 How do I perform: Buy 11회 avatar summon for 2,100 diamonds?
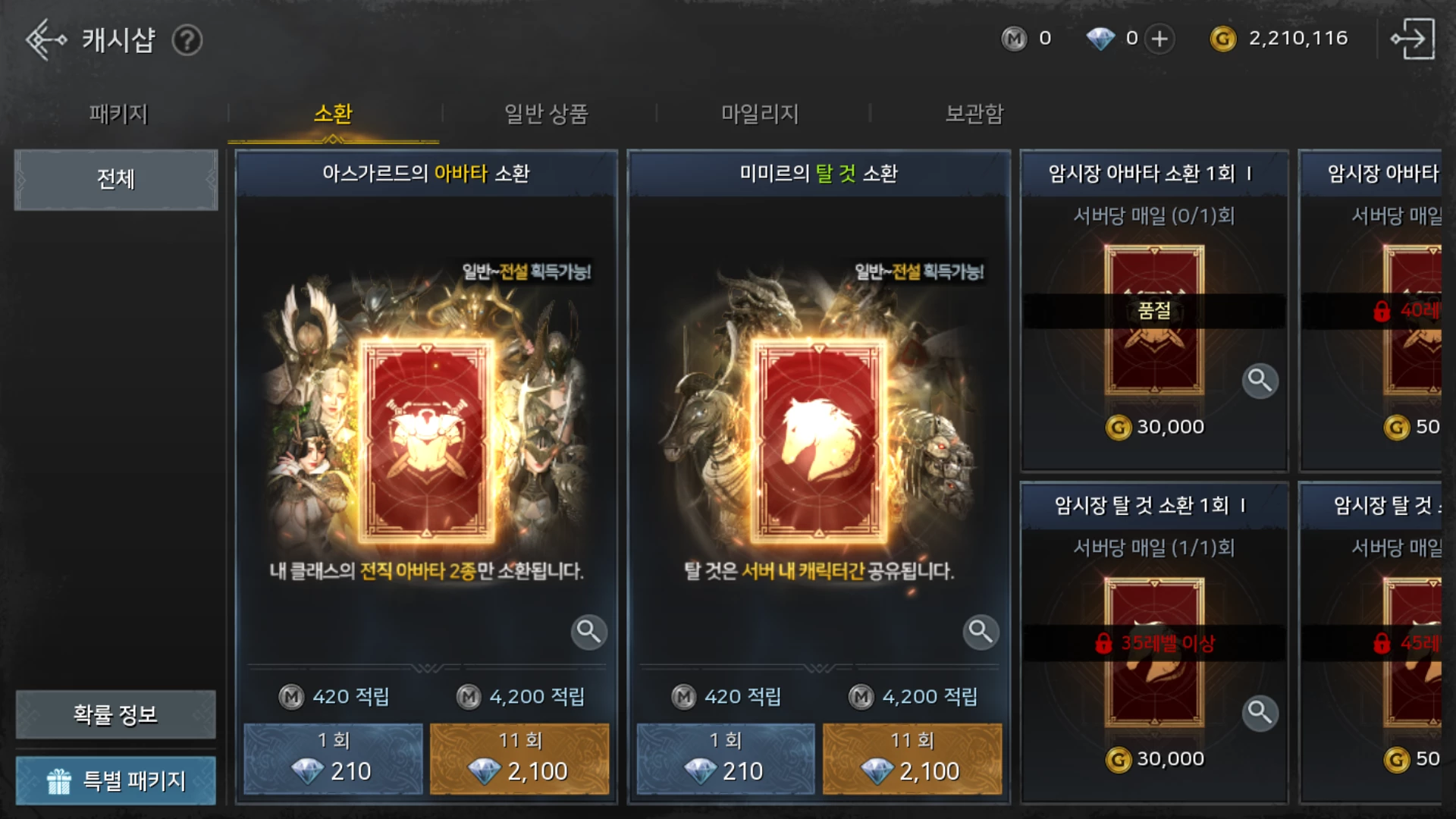[519, 758]
